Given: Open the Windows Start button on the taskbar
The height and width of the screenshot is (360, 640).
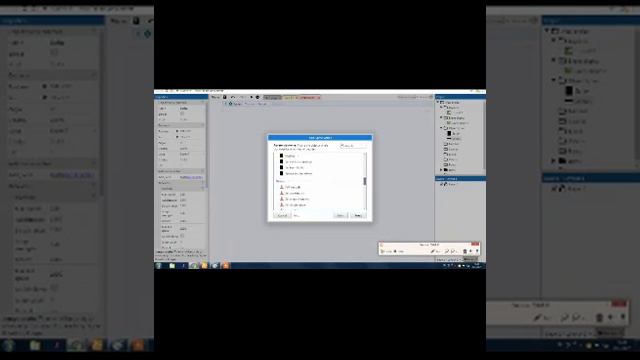Looking at the screenshot, I should (x=159, y=265).
